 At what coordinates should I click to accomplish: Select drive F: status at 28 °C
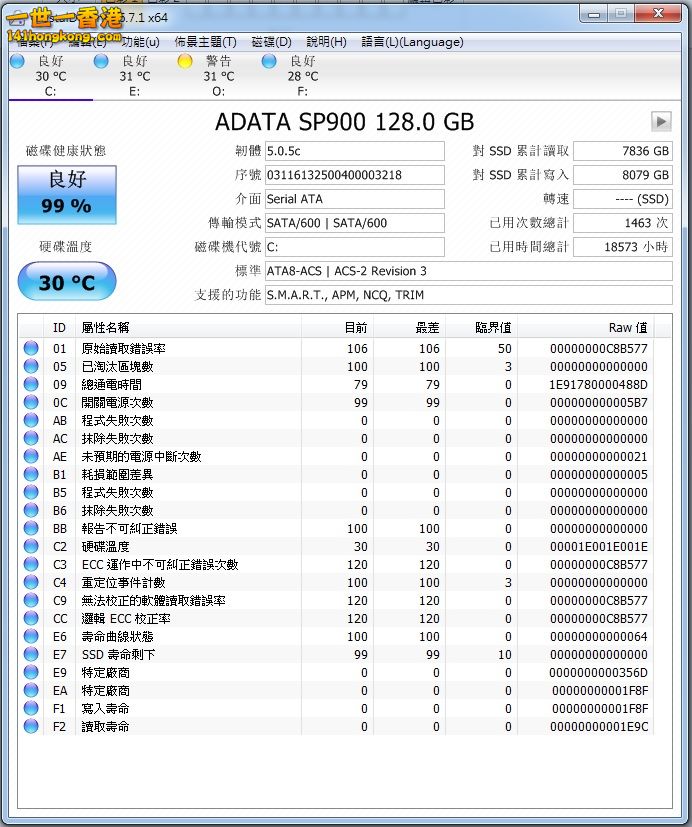[303, 76]
